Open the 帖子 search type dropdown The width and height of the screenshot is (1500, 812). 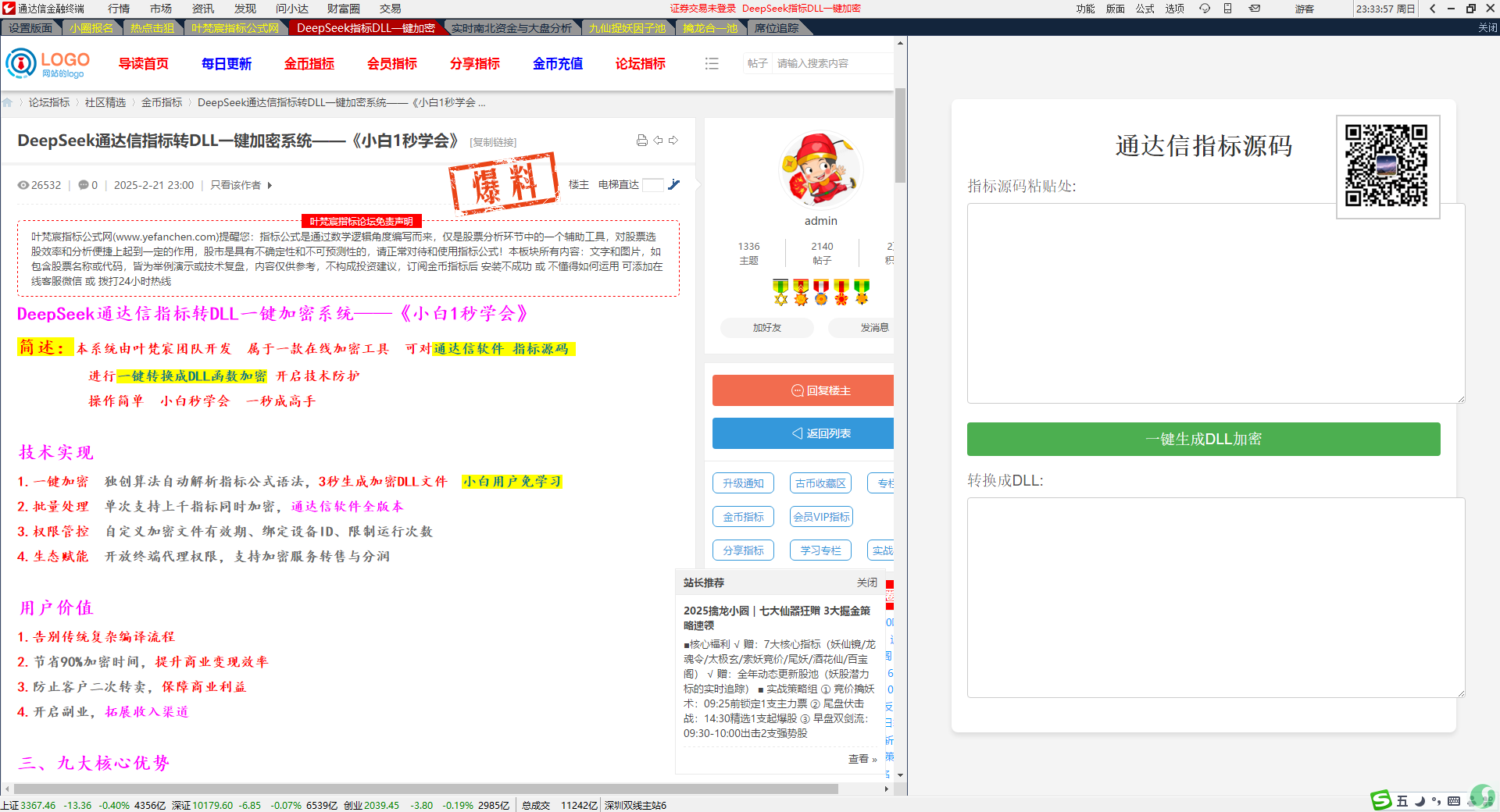tap(757, 63)
